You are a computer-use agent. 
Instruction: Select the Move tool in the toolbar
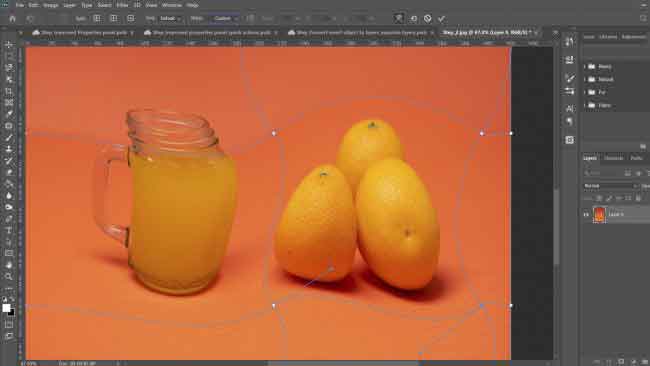click(x=9, y=44)
